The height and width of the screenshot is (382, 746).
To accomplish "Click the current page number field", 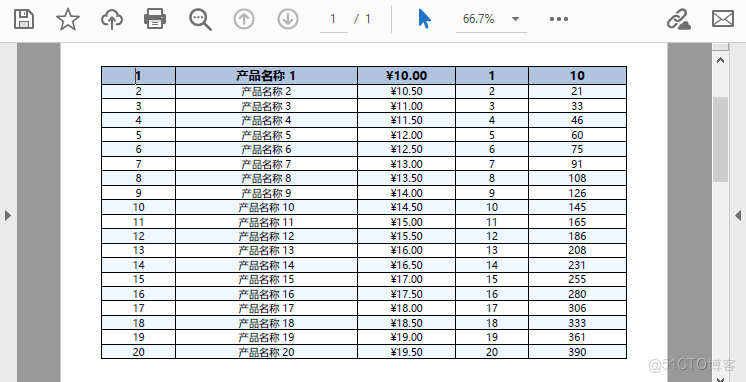I will 334,20.
